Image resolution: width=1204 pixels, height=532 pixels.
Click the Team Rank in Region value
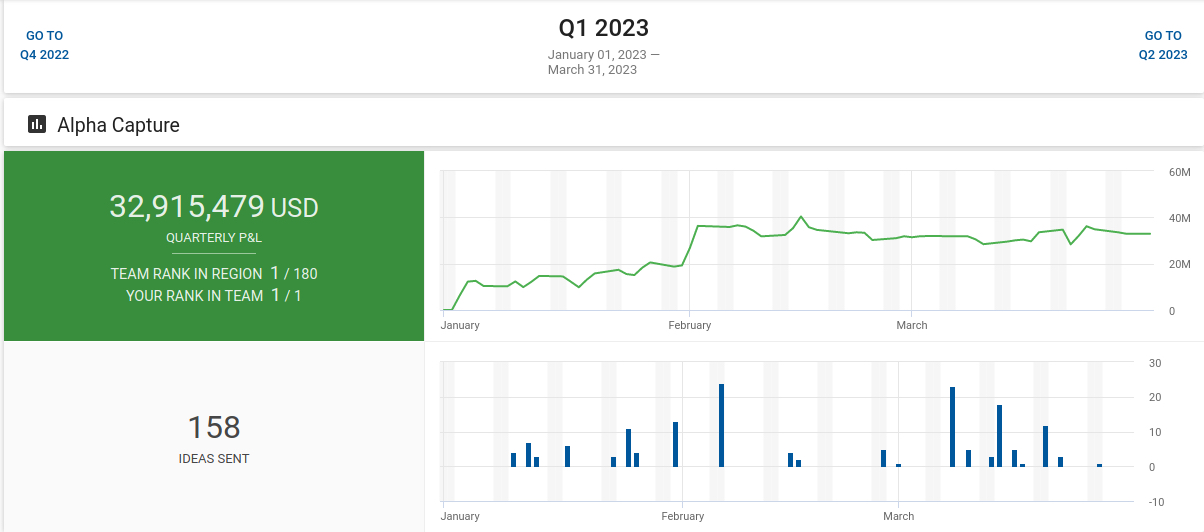point(294,273)
